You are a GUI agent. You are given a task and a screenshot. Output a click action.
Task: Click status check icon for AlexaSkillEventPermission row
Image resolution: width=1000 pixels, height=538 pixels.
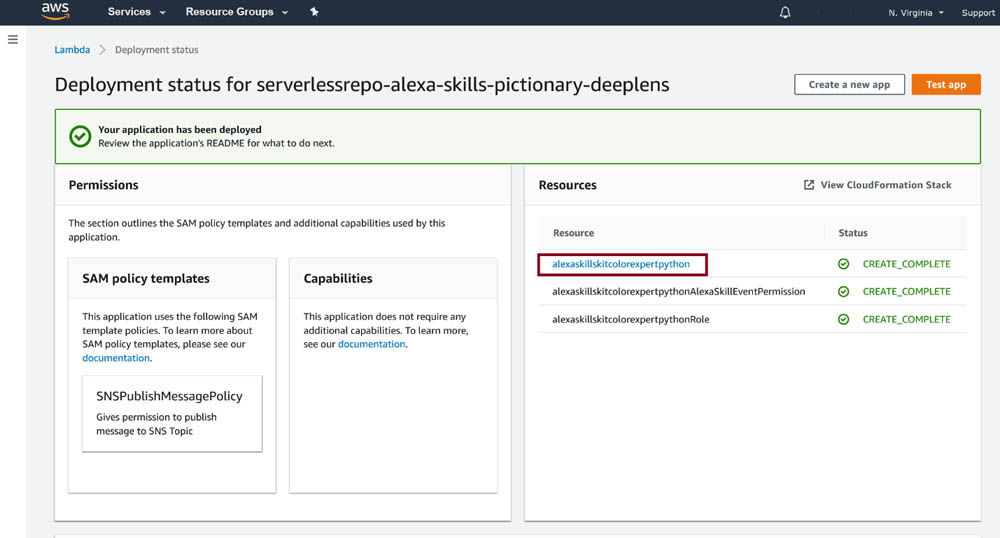coord(843,291)
